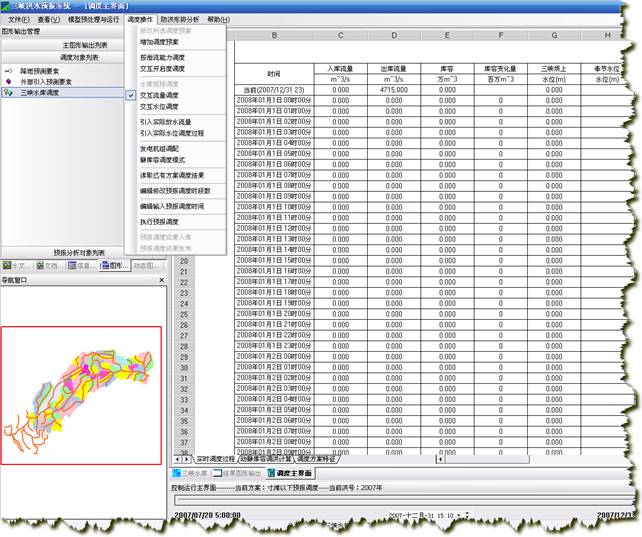Click the 文档 panel tab icon
642x537 pixels.
[40, 266]
